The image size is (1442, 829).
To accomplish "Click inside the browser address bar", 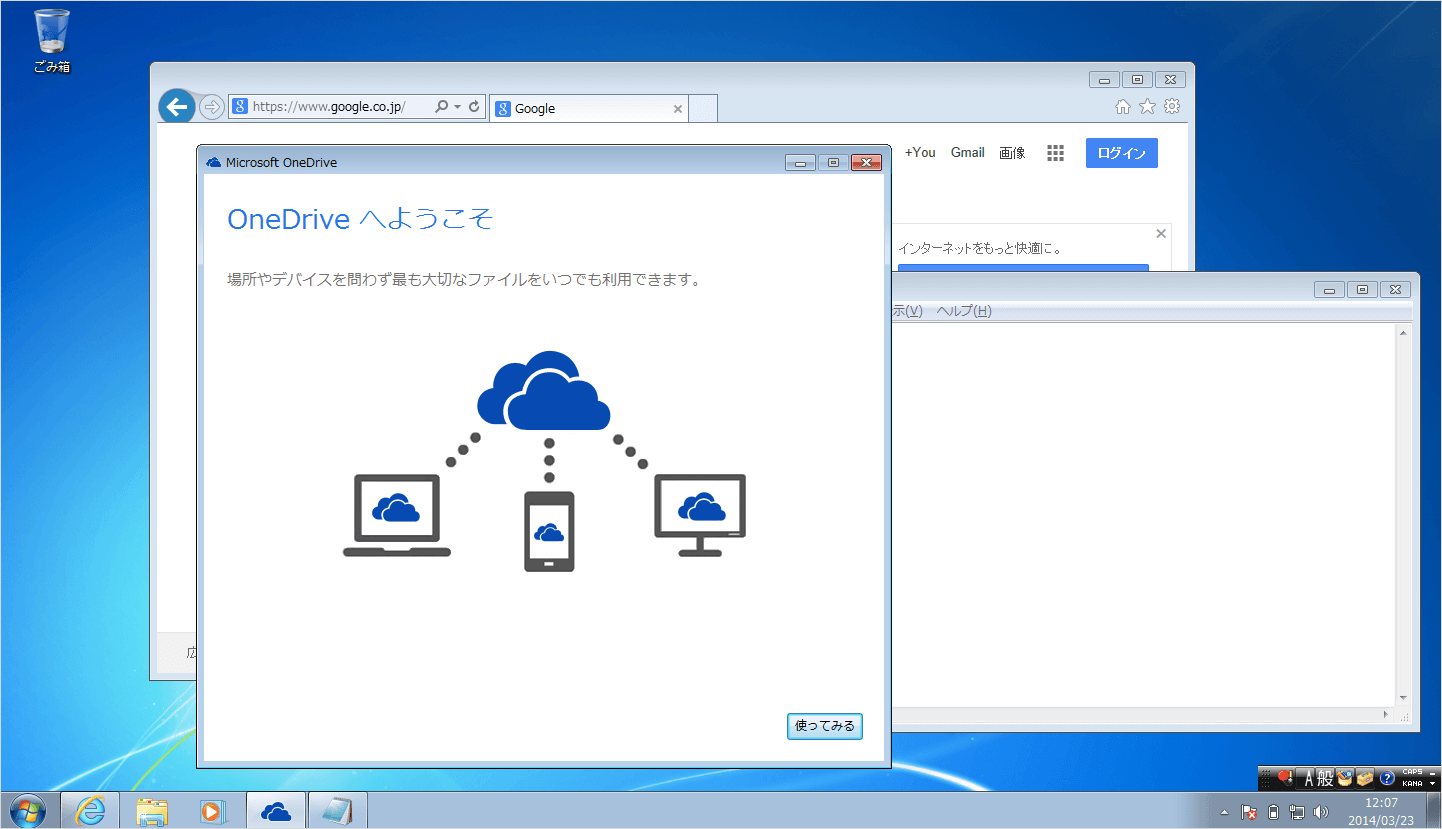I will pyautogui.click(x=330, y=105).
